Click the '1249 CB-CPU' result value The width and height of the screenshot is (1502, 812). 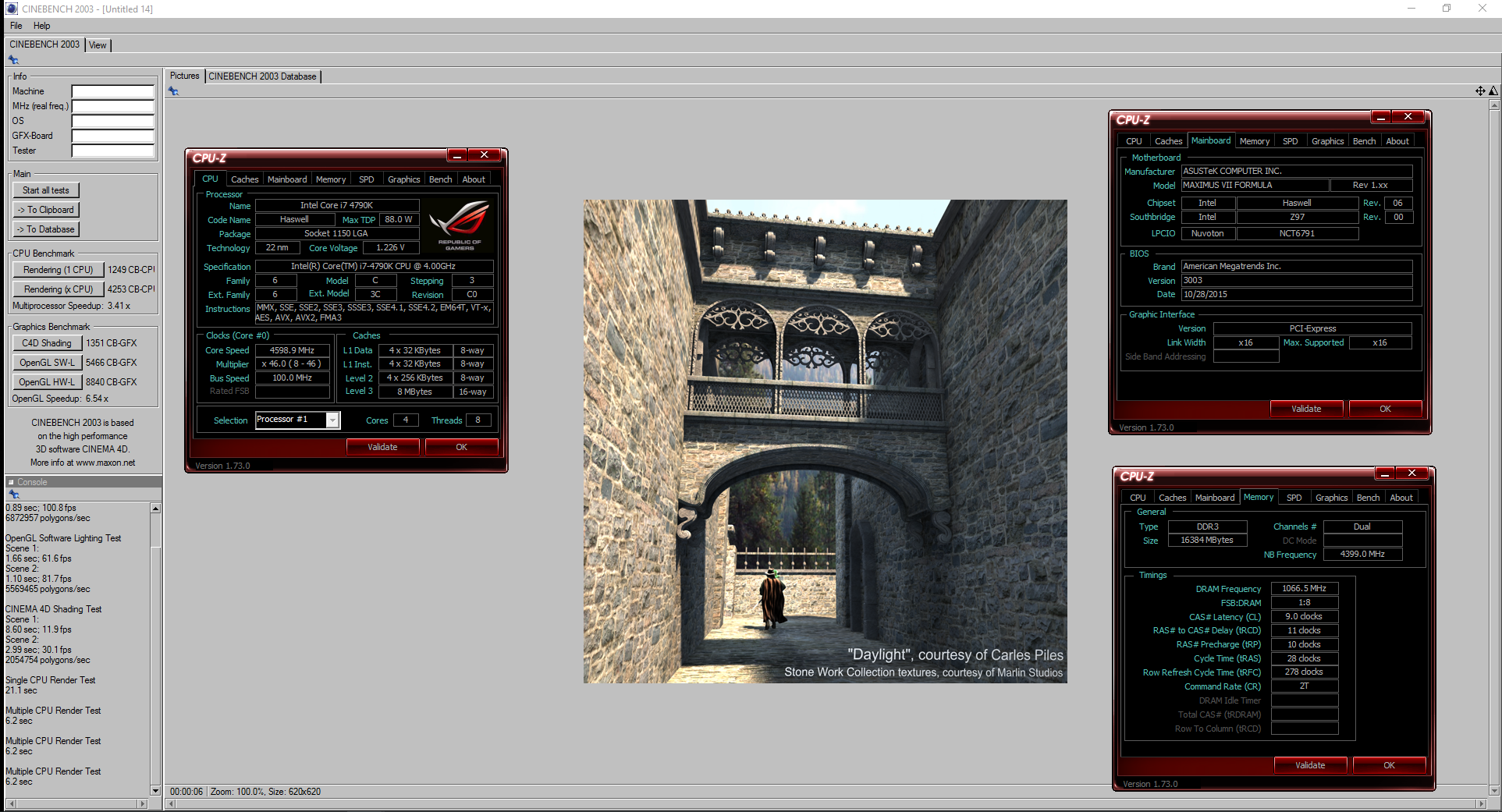click(131, 270)
